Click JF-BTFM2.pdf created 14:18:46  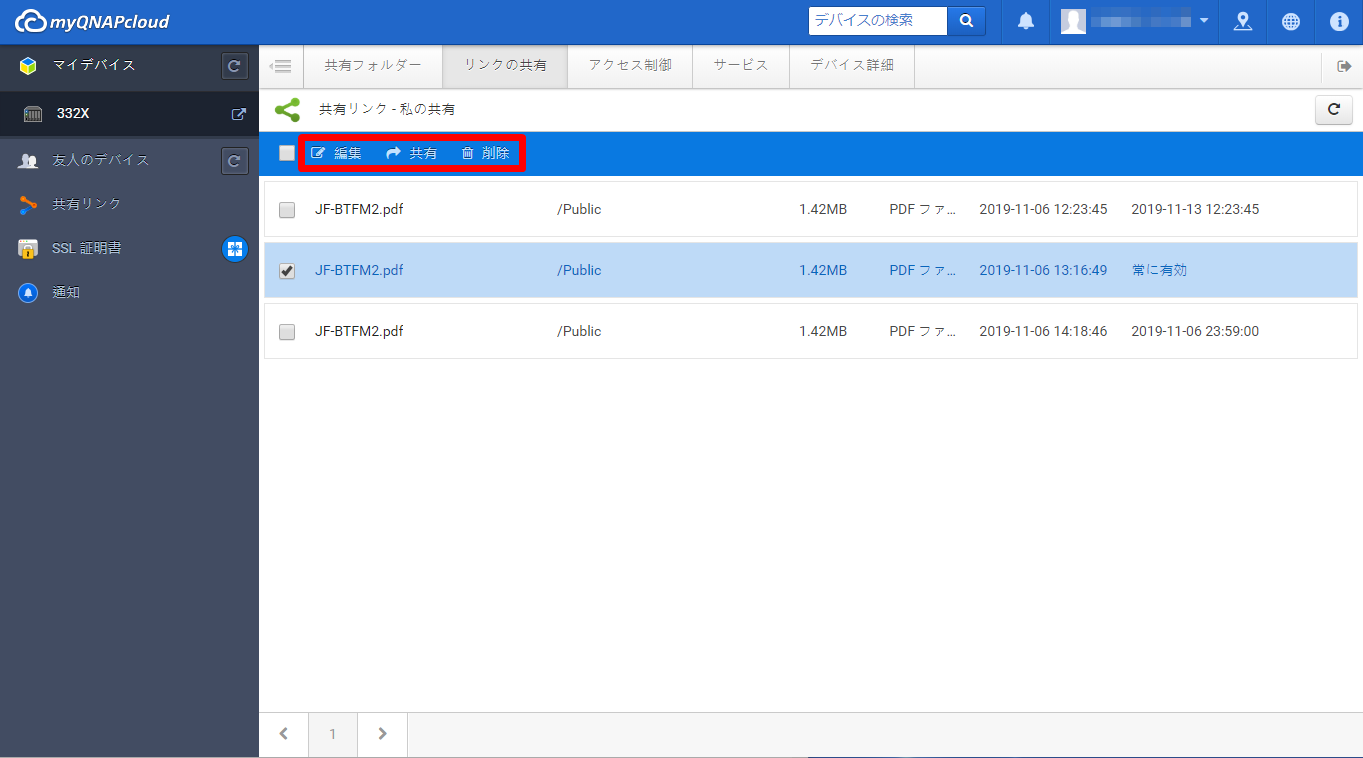[359, 332]
